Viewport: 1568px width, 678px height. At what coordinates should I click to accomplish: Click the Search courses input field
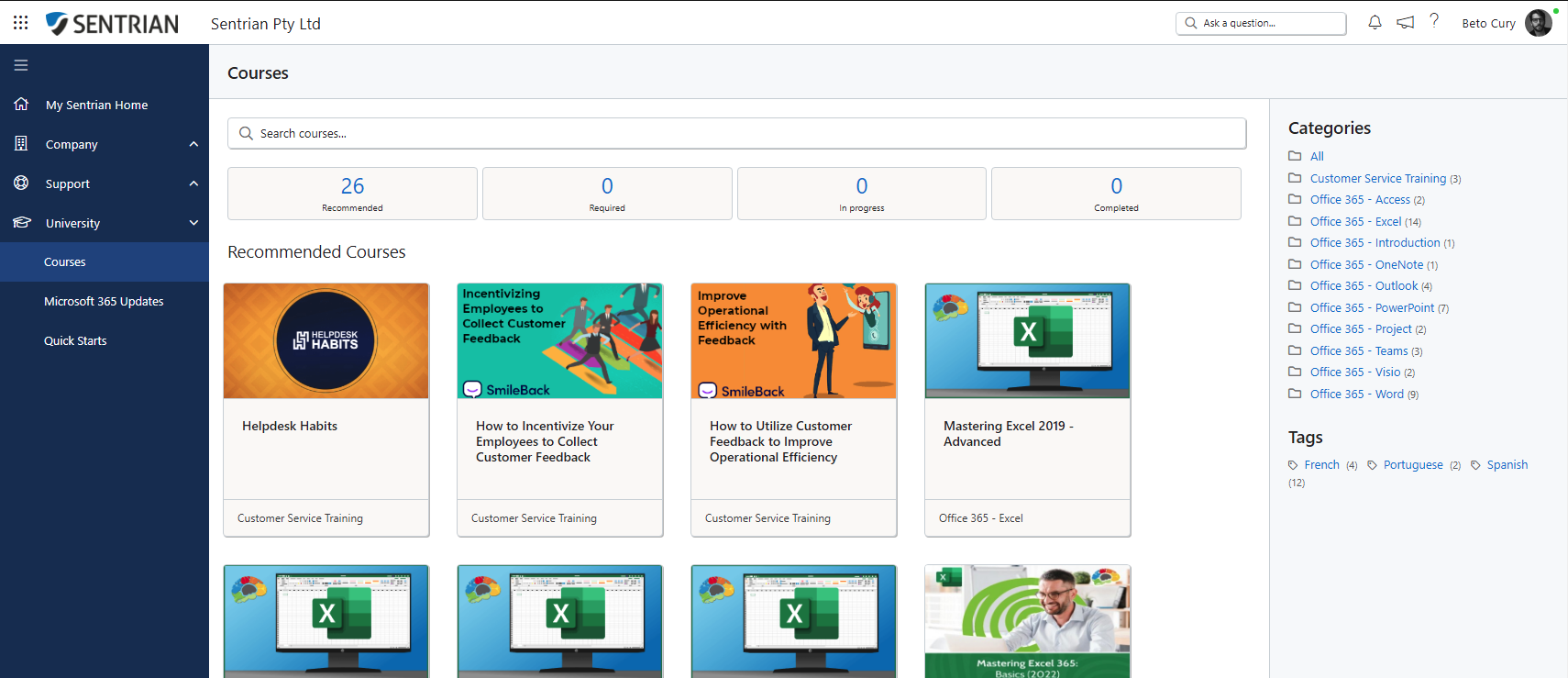pyautogui.click(x=737, y=133)
